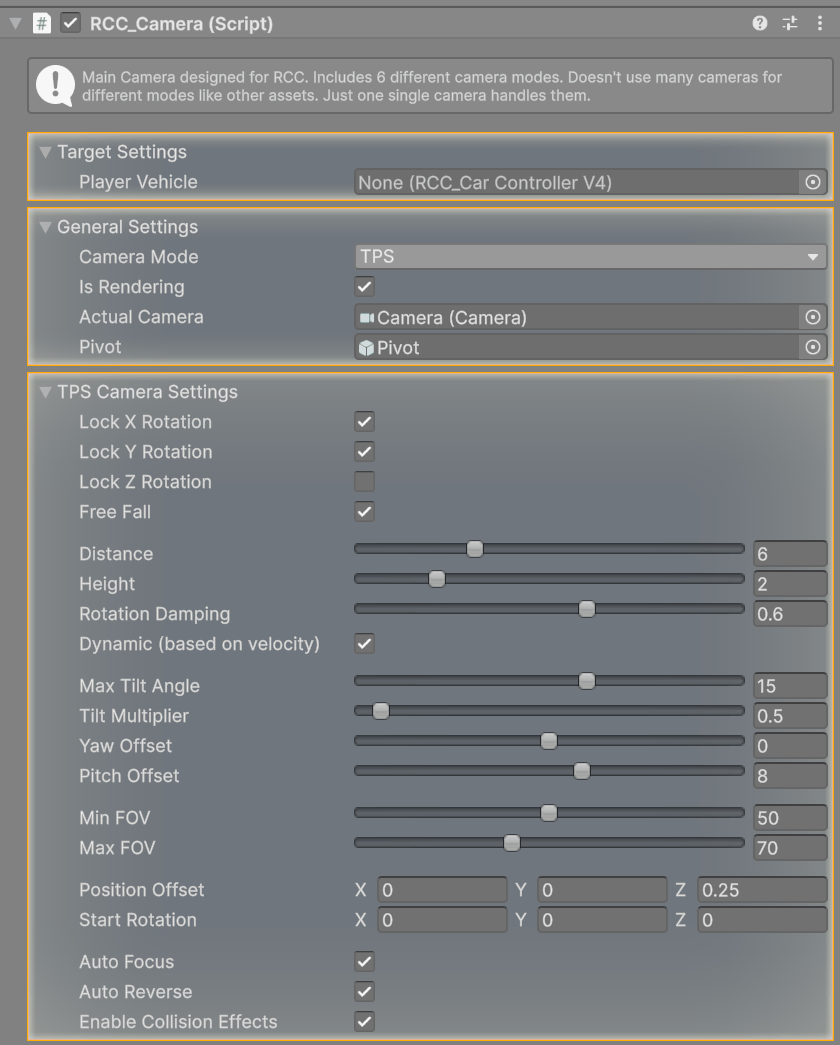This screenshot has width=840, height=1045.
Task: Collapse the TPS Camera Settings section
Action: (x=45, y=393)
